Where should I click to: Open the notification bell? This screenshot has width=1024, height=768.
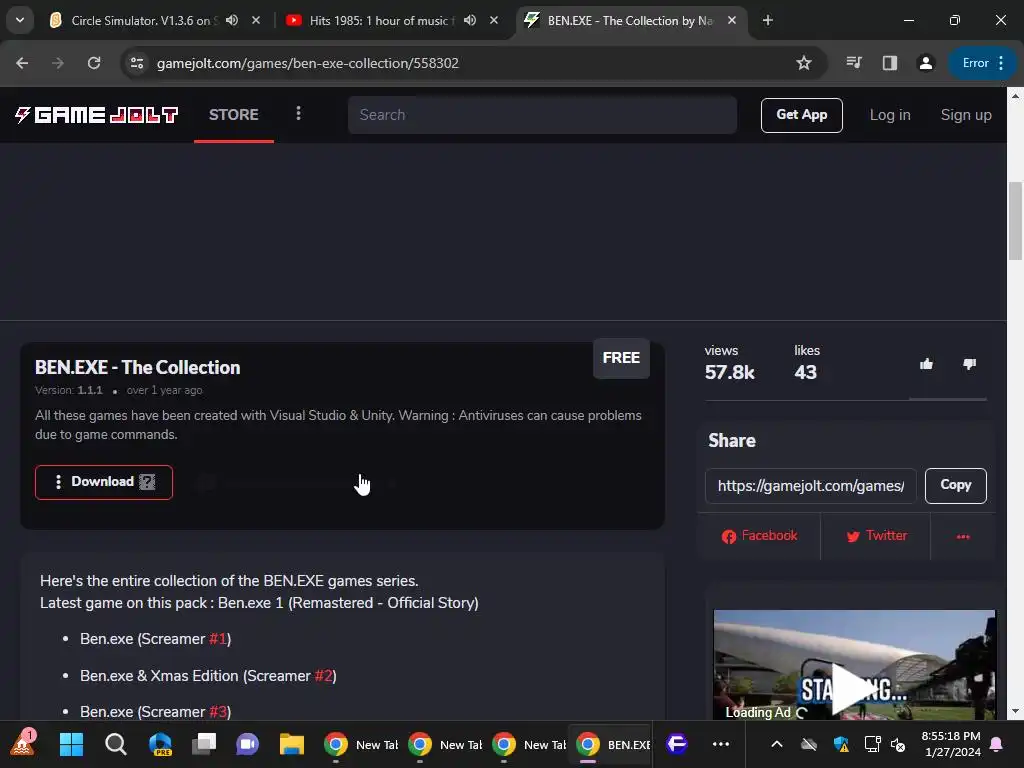click(x=997, y=744)
